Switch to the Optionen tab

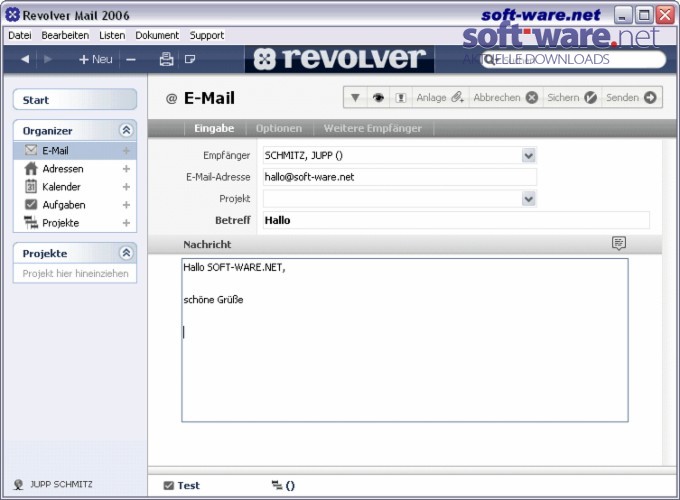(x=278, y=128)
